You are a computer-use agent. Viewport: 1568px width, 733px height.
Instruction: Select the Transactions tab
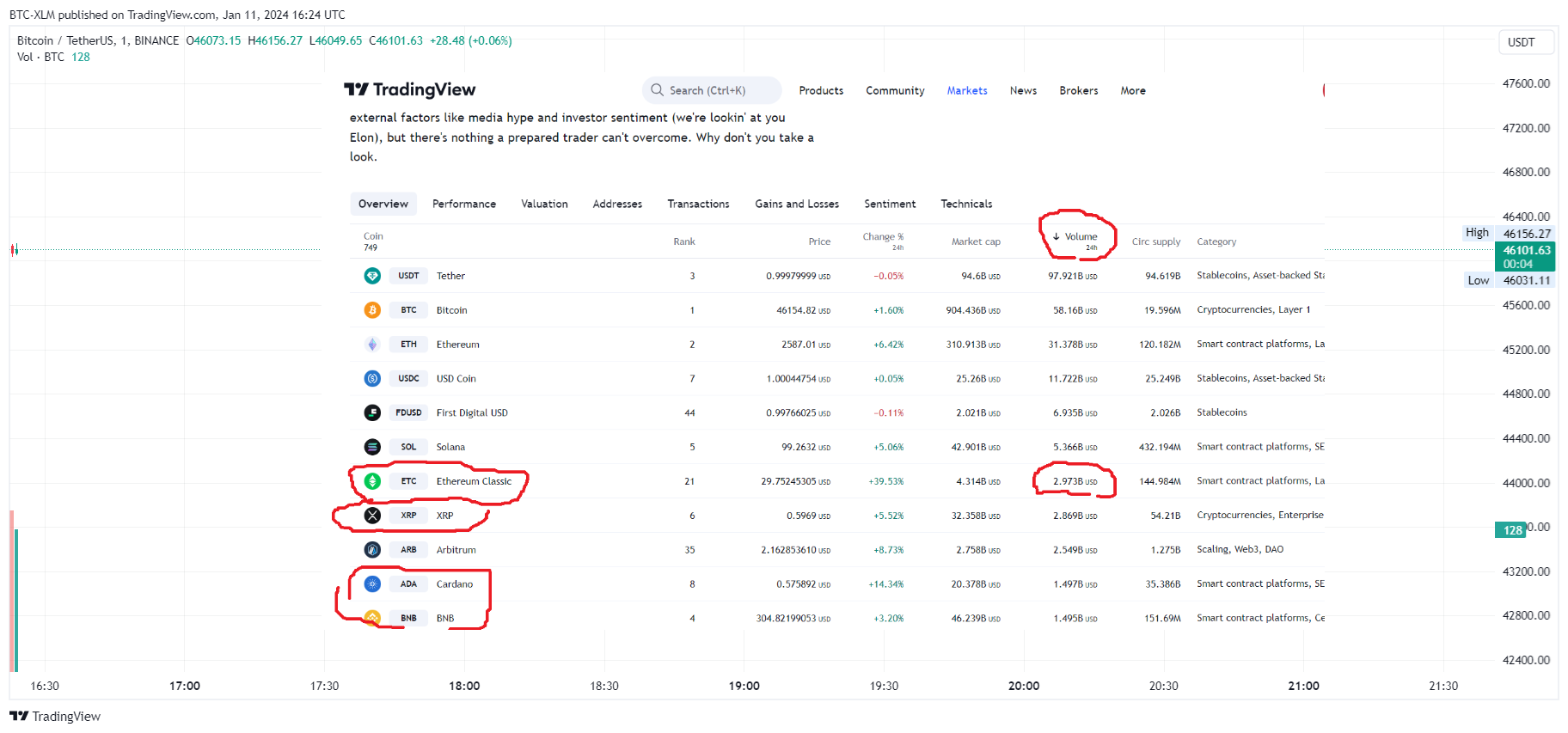(698, 204)
